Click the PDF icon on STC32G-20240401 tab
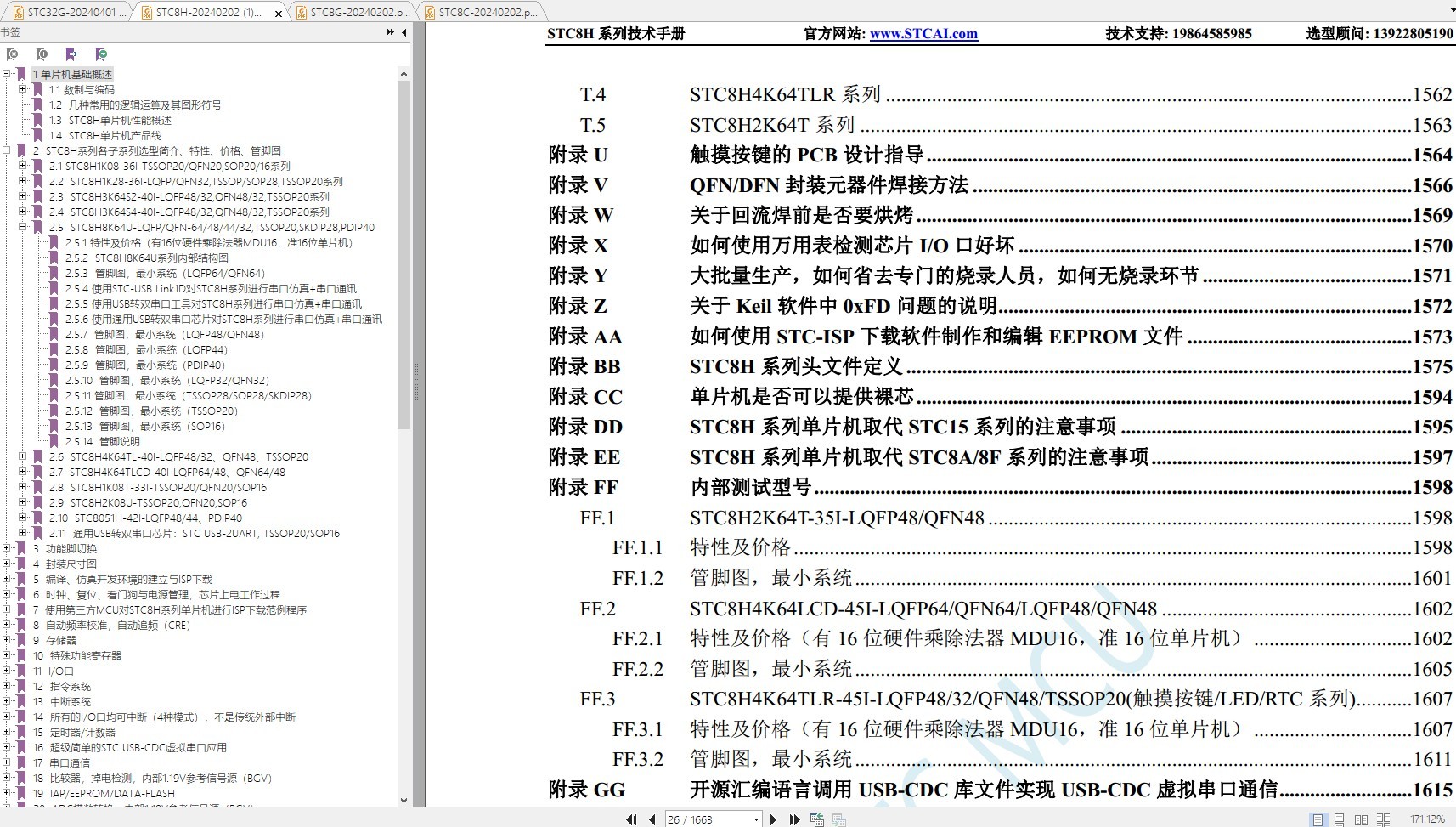The image size is (1456, 827). (18, 13)
